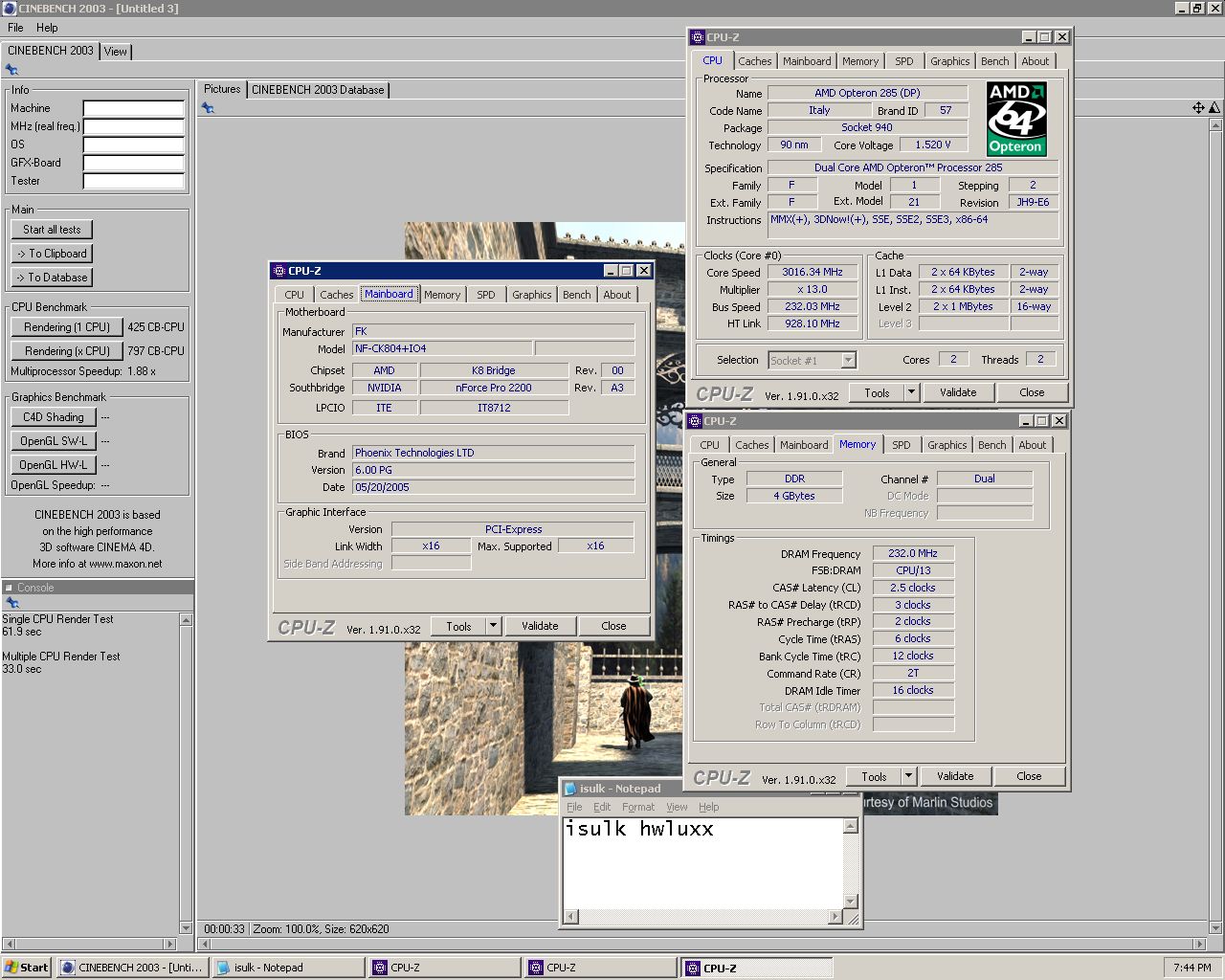Click Console scrollbar down arrow
This screenshot has height=980, width=1225.
186,927
